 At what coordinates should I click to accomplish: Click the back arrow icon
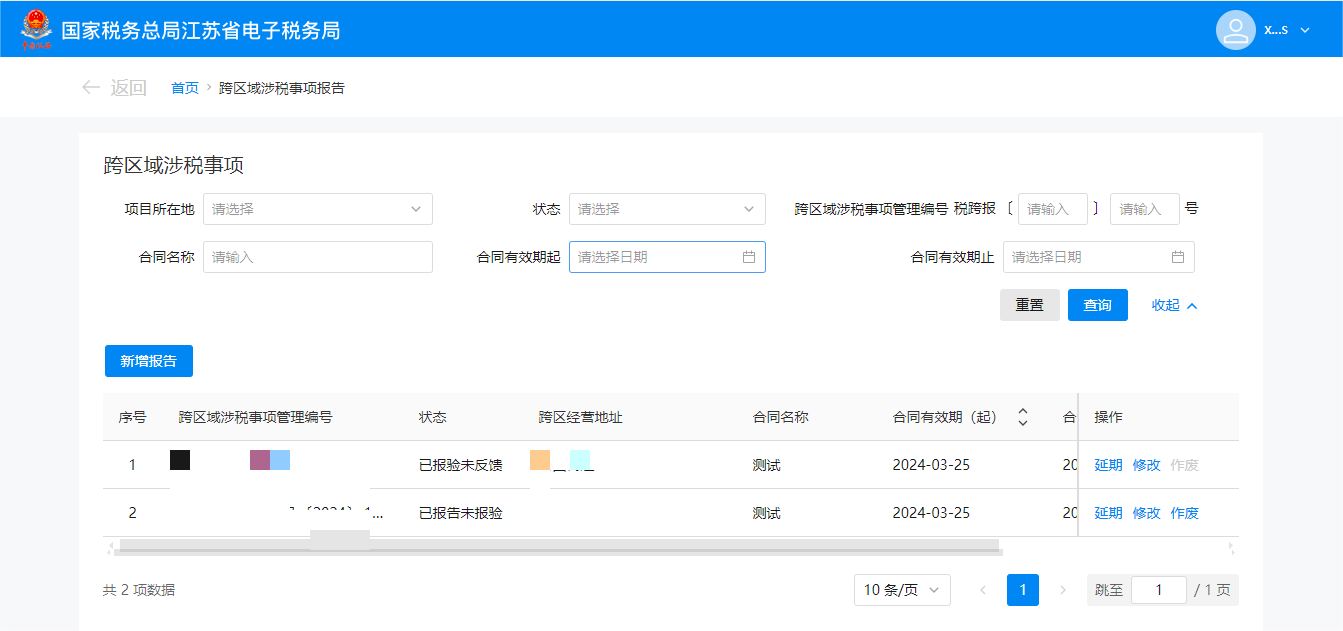(91, 88)
